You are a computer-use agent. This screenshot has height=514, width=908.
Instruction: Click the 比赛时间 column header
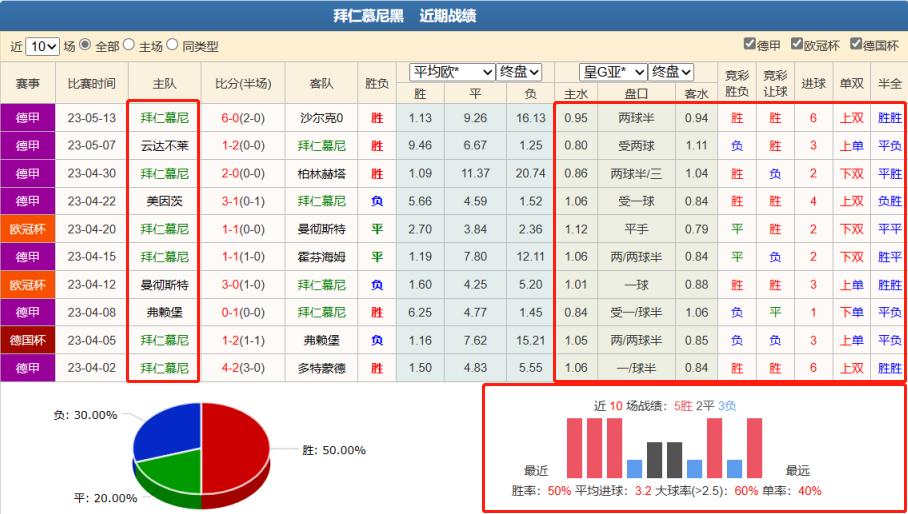point(91,83)
